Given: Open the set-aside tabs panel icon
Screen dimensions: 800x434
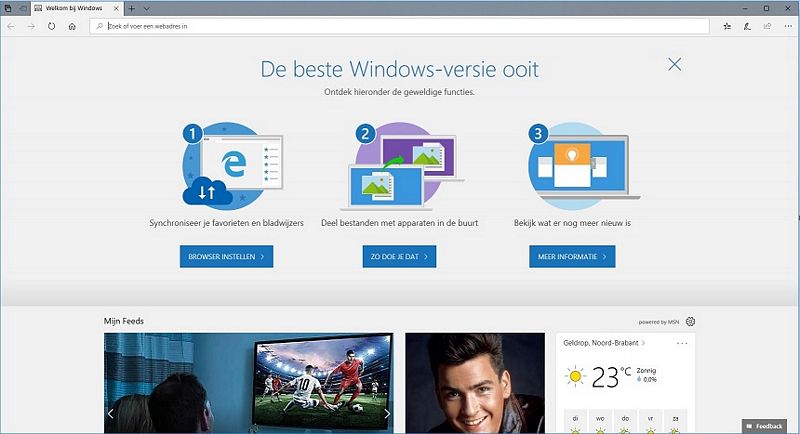Looking at the screenshot, I should (8, 8).
